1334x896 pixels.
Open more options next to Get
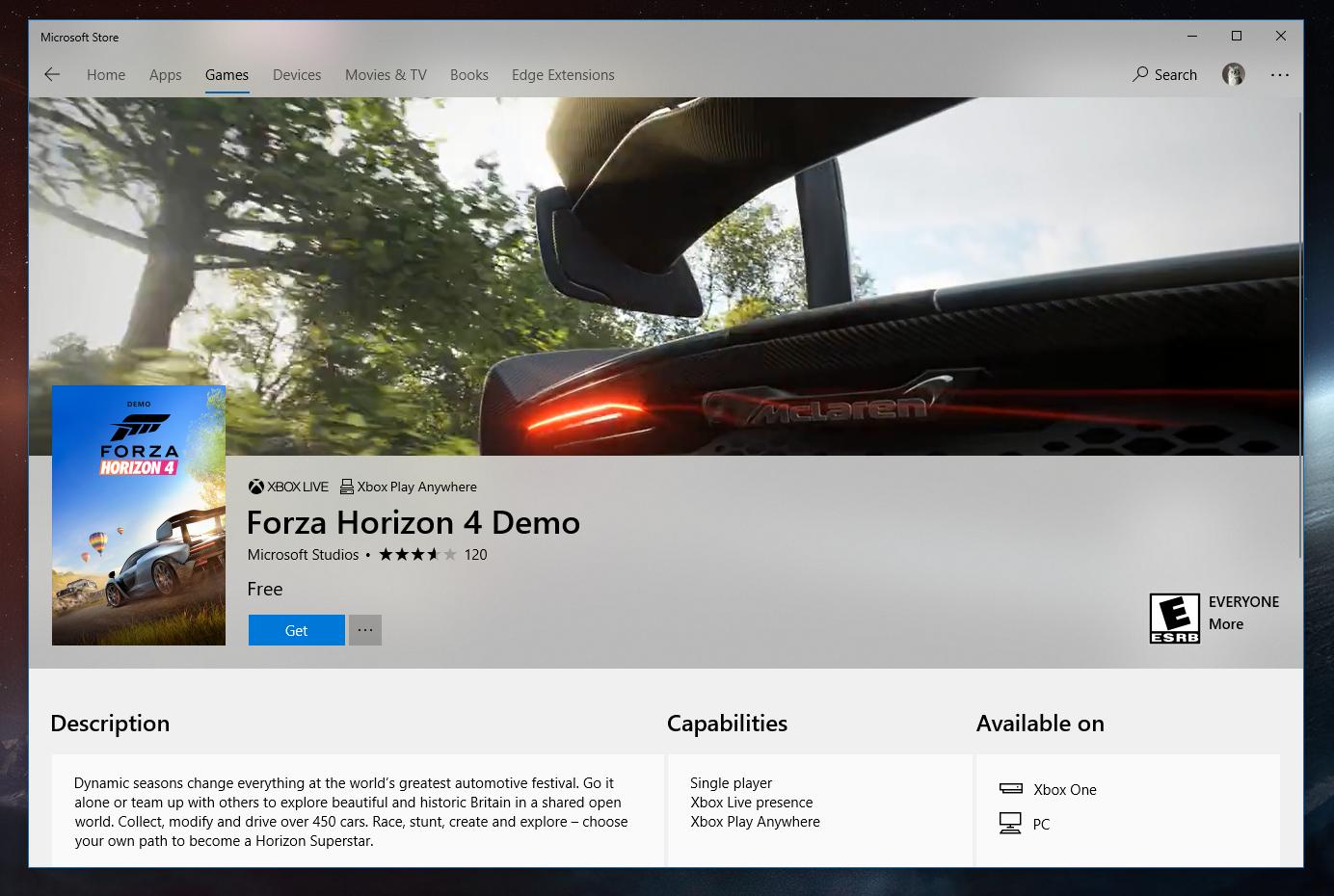(365, 630)
